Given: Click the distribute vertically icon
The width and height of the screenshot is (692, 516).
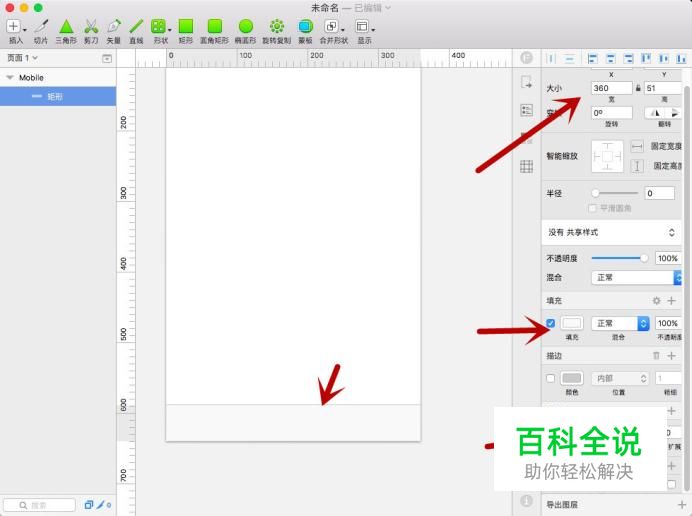Looking at the screenshot, I should tap(570, 58).
